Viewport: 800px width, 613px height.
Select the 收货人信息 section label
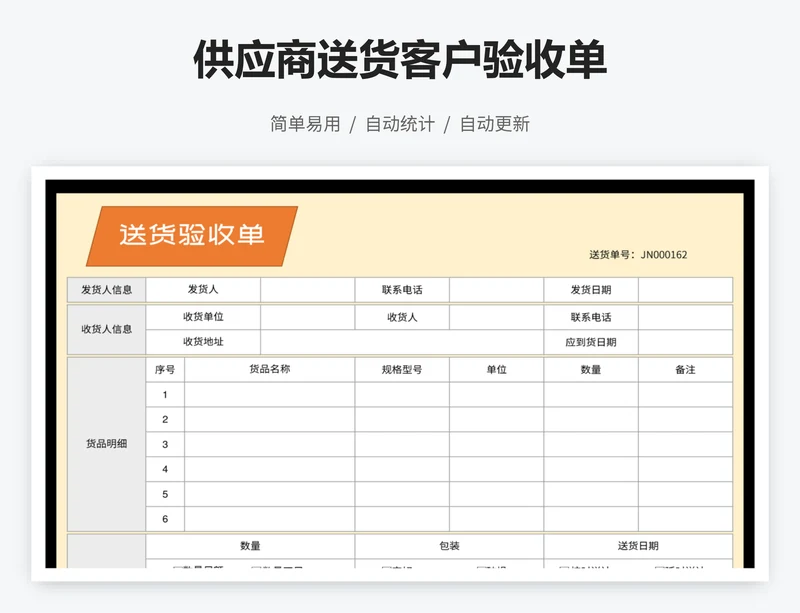[107, 329]
